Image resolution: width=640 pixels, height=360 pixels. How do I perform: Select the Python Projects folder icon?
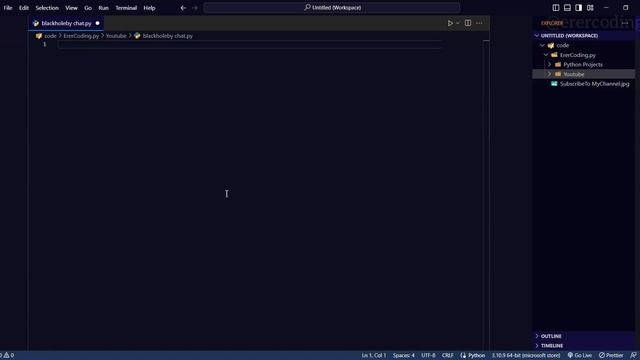point(558,64)
